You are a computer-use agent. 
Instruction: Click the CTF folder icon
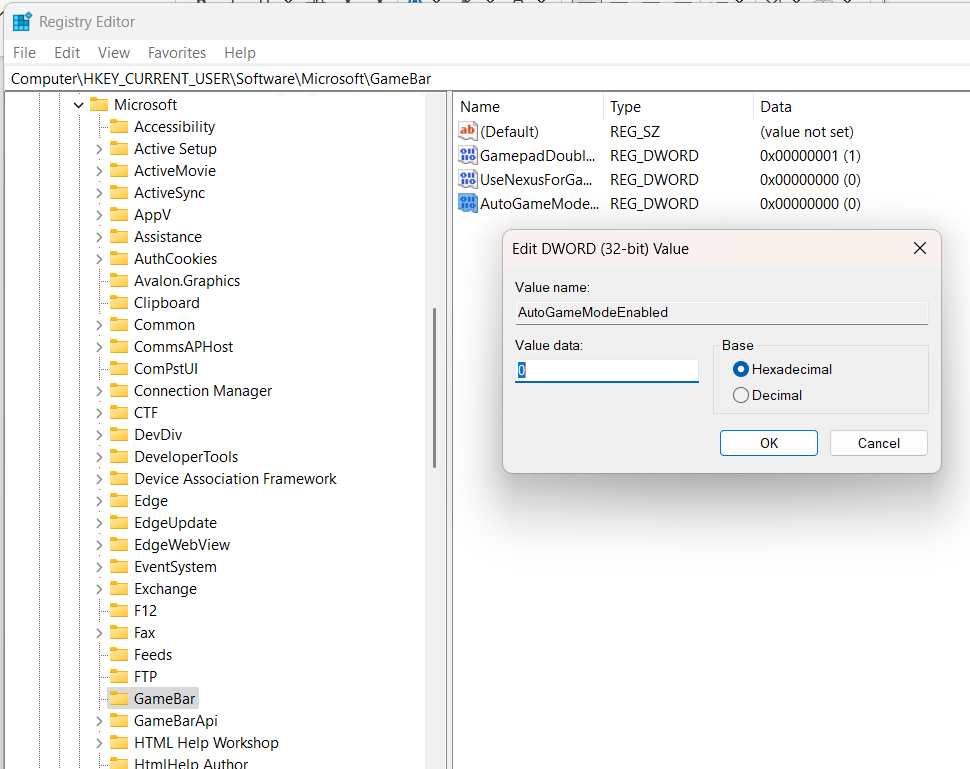(x=119, y=413)
